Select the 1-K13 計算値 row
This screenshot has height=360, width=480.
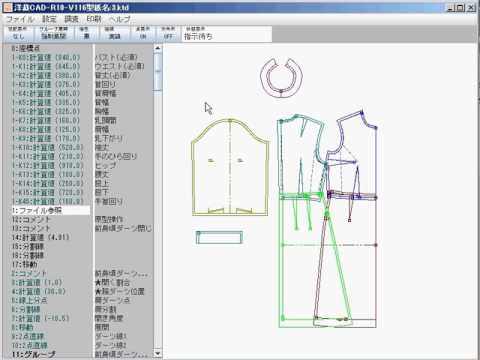[48, 175]
